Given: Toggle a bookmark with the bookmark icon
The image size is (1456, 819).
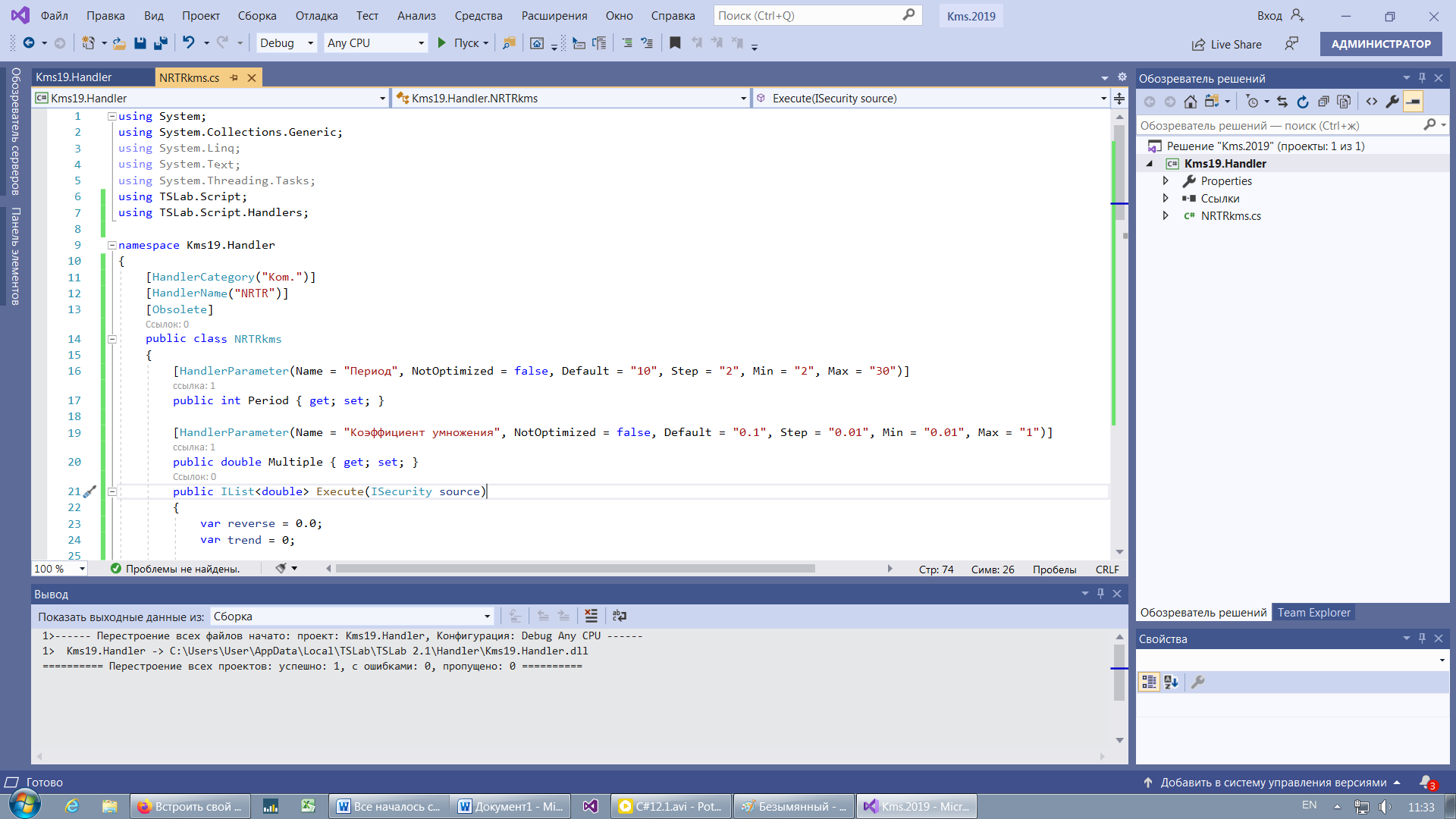Looking at the screenshot, I should 675,43.
